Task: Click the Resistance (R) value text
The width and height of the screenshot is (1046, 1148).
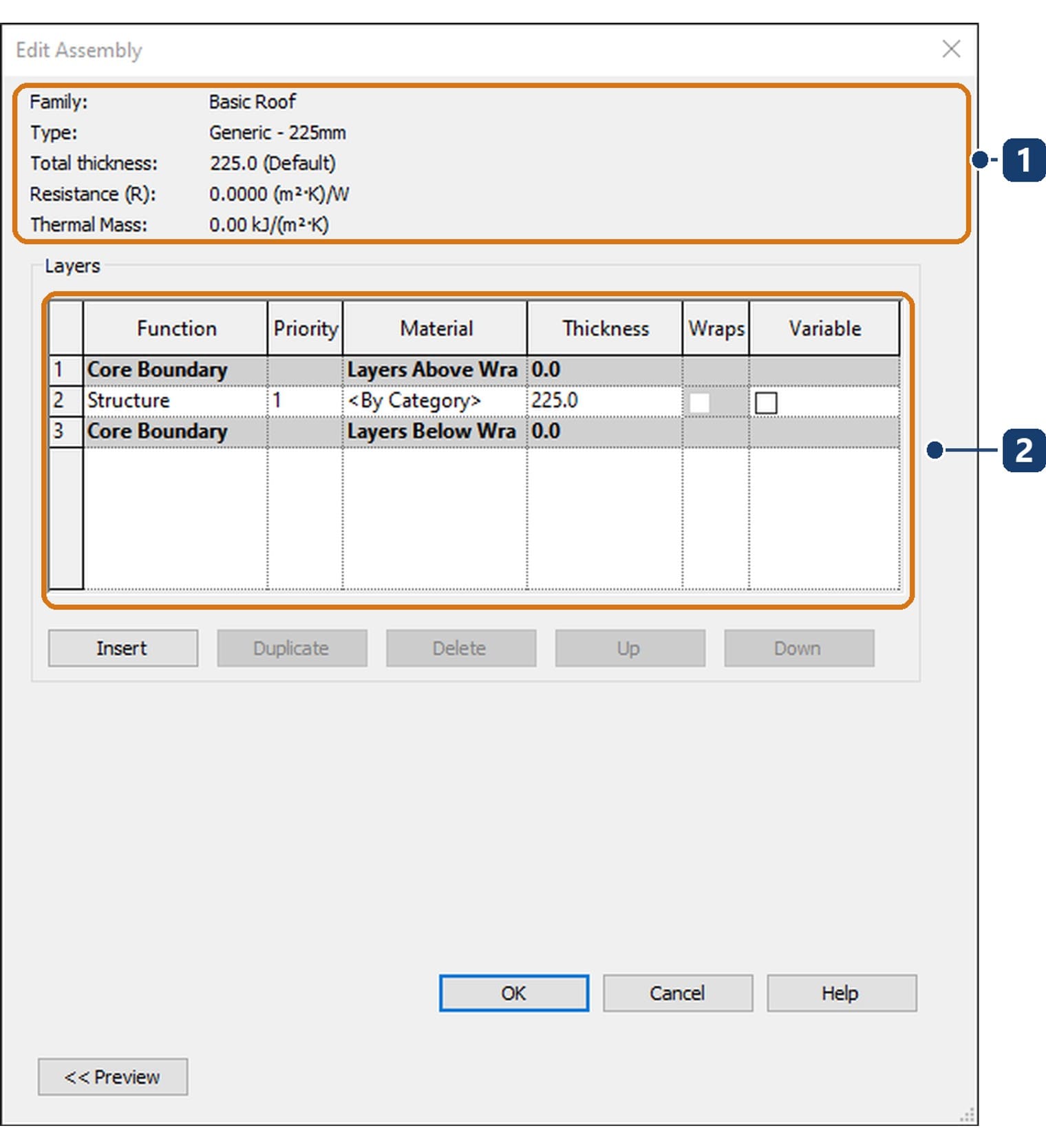Action: coord(279,194)
